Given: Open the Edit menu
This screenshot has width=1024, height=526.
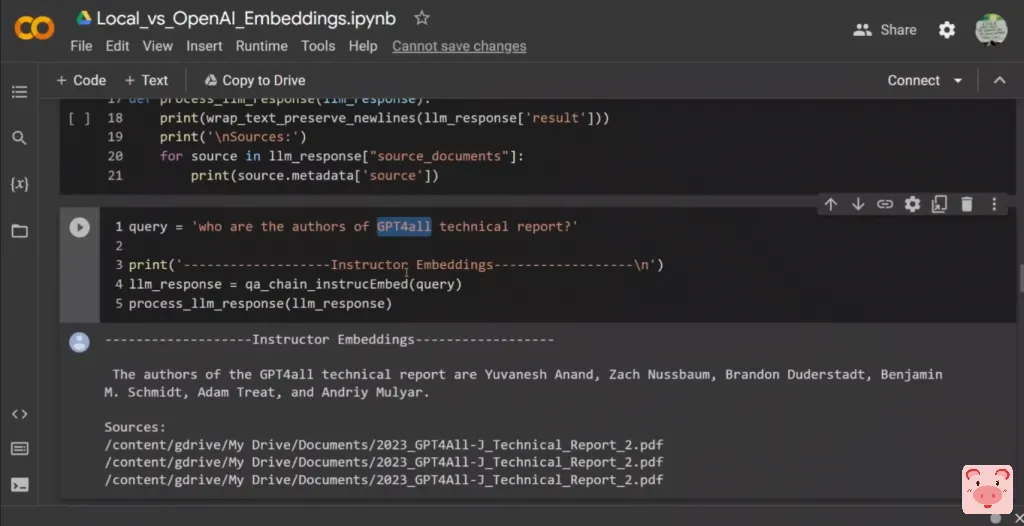Looking at the screenshot, I should 118,46.
